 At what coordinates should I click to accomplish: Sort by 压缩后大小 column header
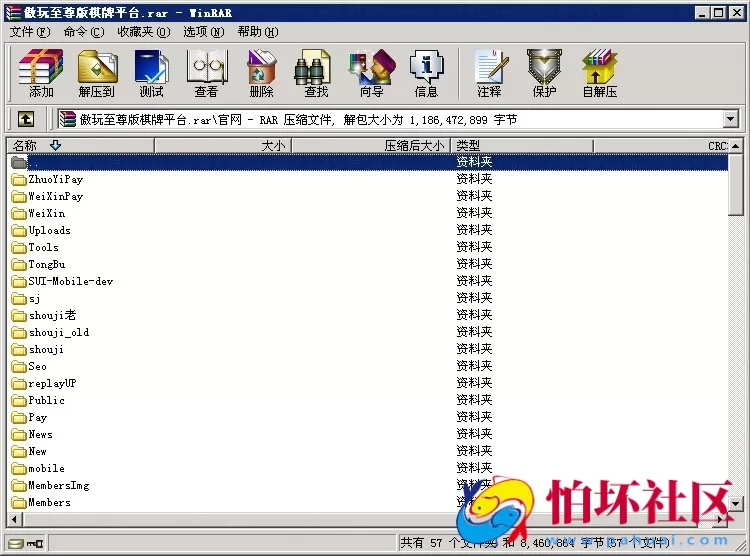click(x=371, y=145)
